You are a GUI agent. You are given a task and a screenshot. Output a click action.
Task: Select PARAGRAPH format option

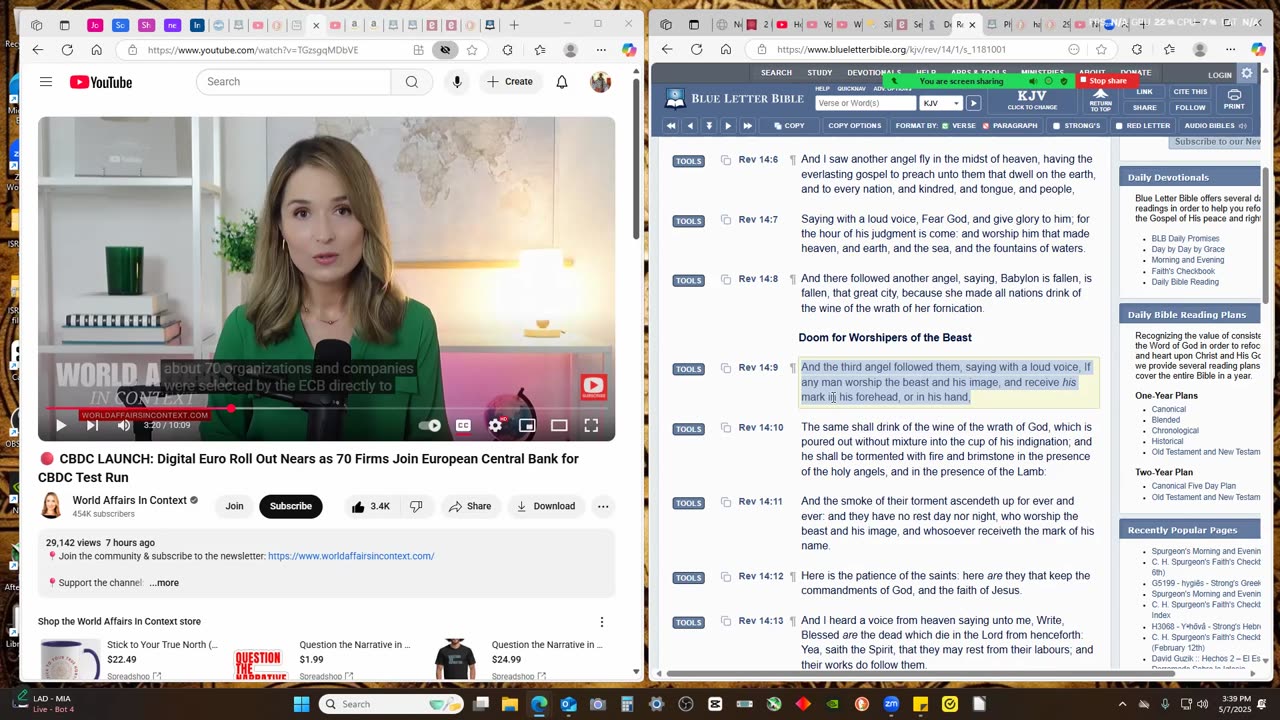[1010, 126]
